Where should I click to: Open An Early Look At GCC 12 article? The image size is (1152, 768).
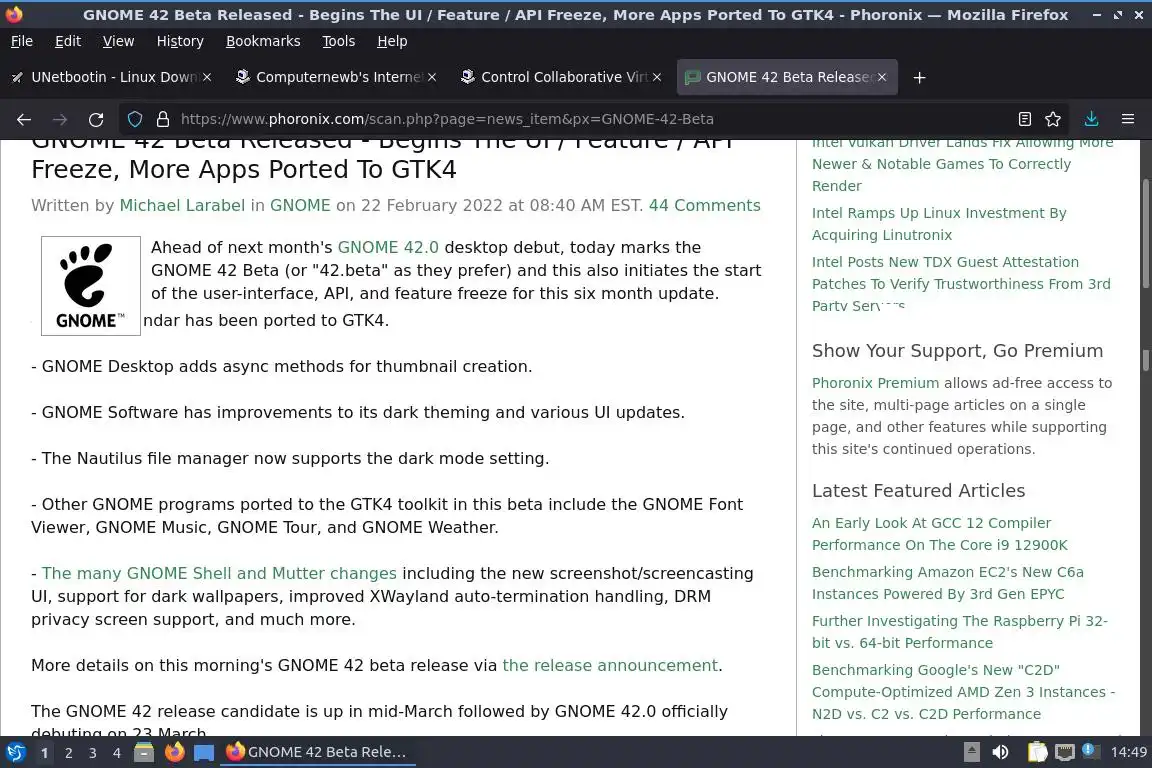pyautogui.click(x=940, y=534)
